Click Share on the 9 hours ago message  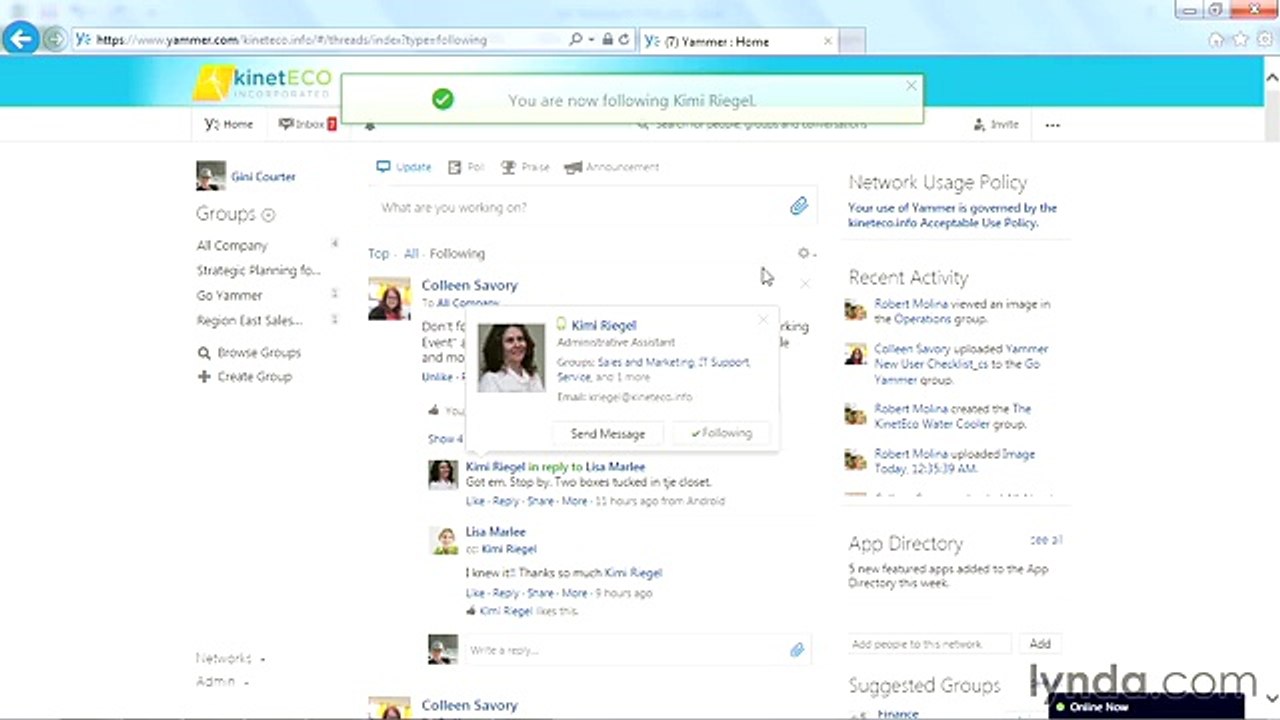(540, 593)
